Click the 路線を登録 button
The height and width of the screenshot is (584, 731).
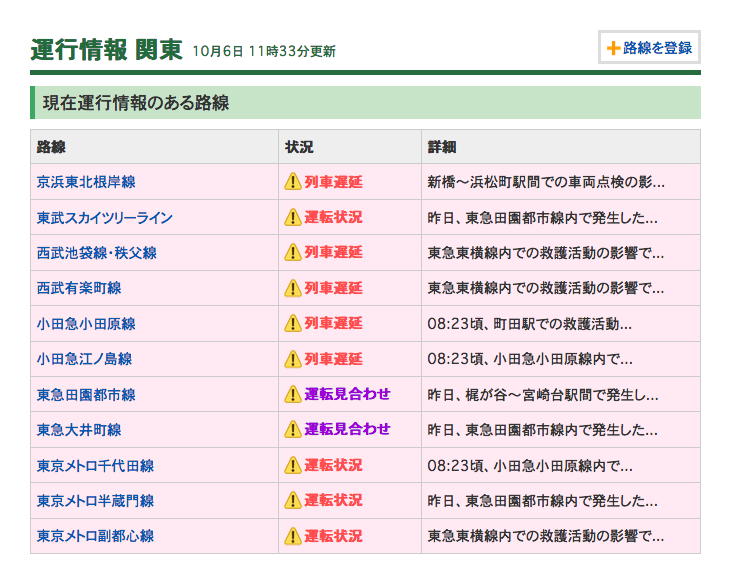(x=649, y=47)
